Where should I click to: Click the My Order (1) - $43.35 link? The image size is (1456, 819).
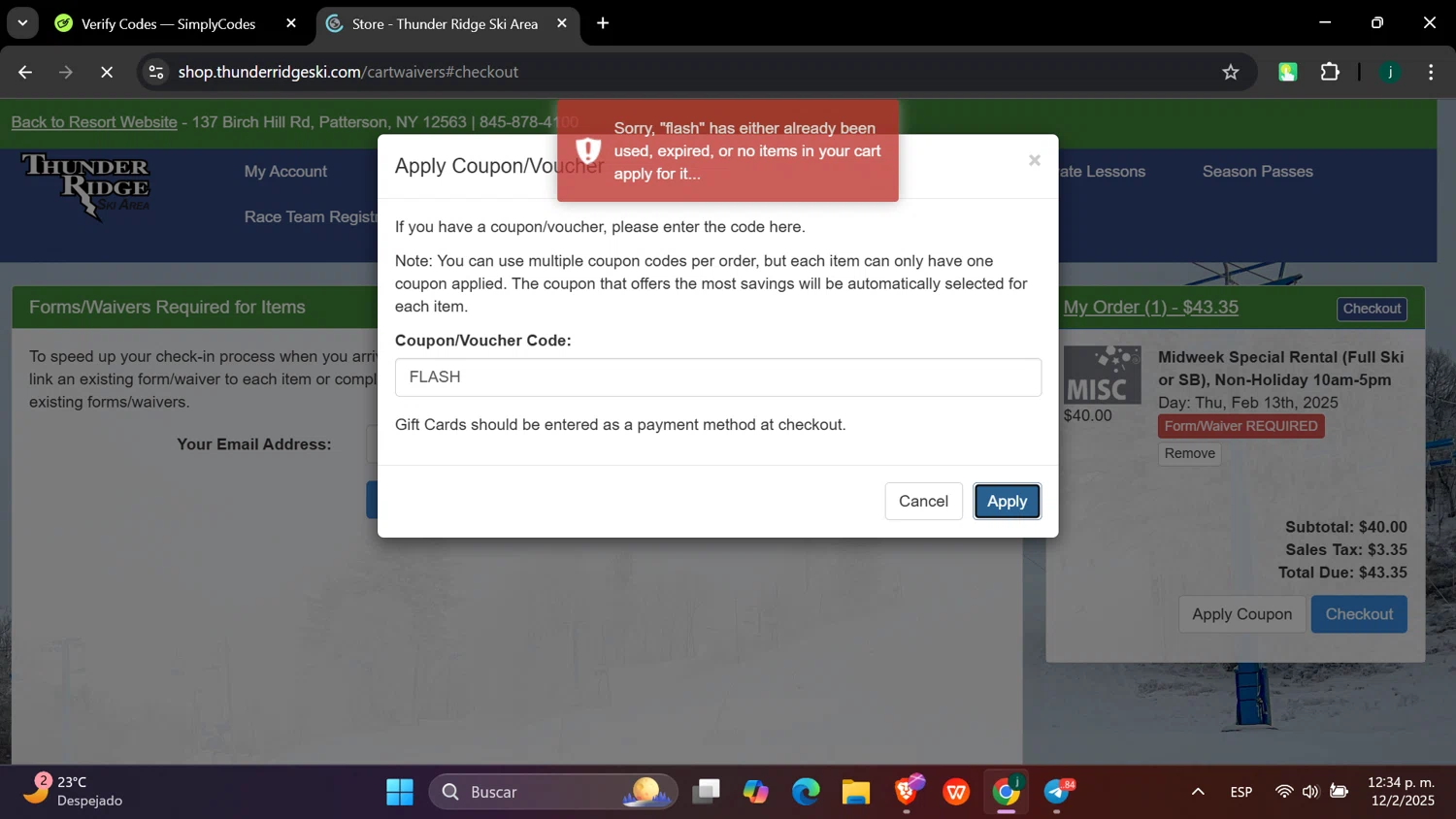[1150, 308]
